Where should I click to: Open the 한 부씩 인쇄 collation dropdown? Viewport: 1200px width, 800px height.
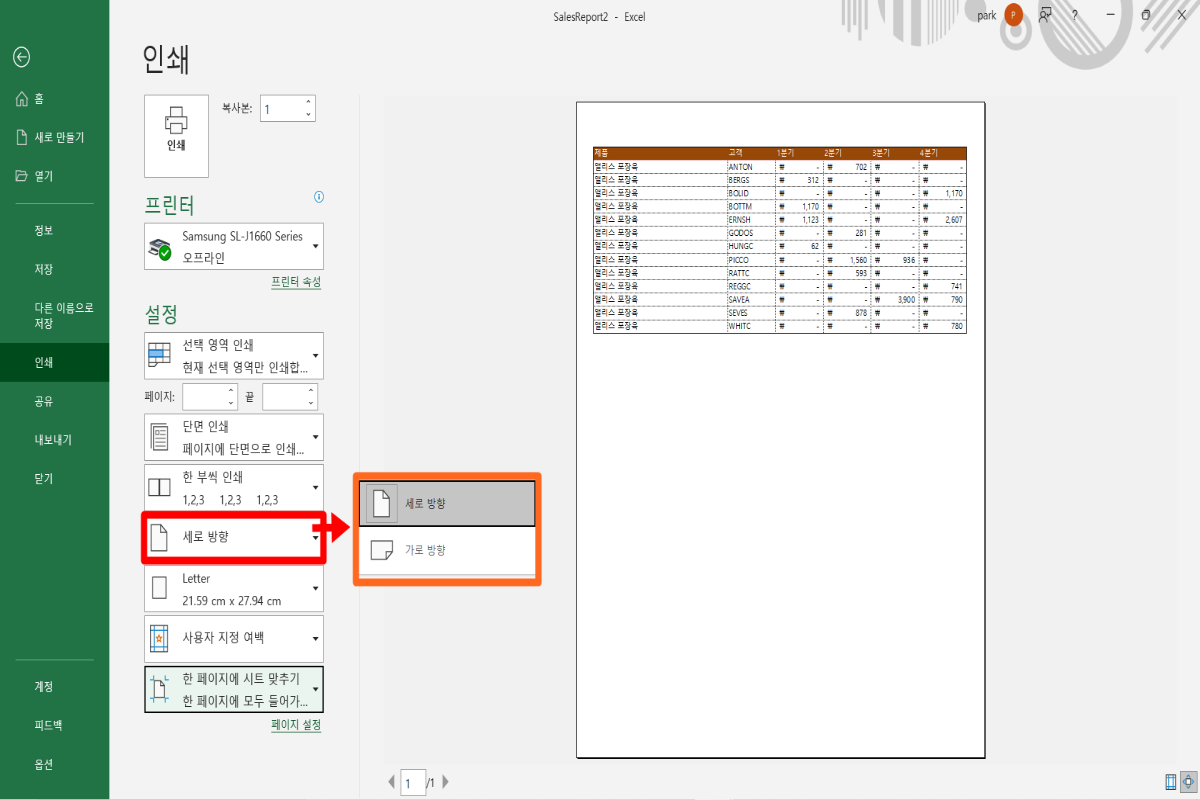[x=234, y=487]
